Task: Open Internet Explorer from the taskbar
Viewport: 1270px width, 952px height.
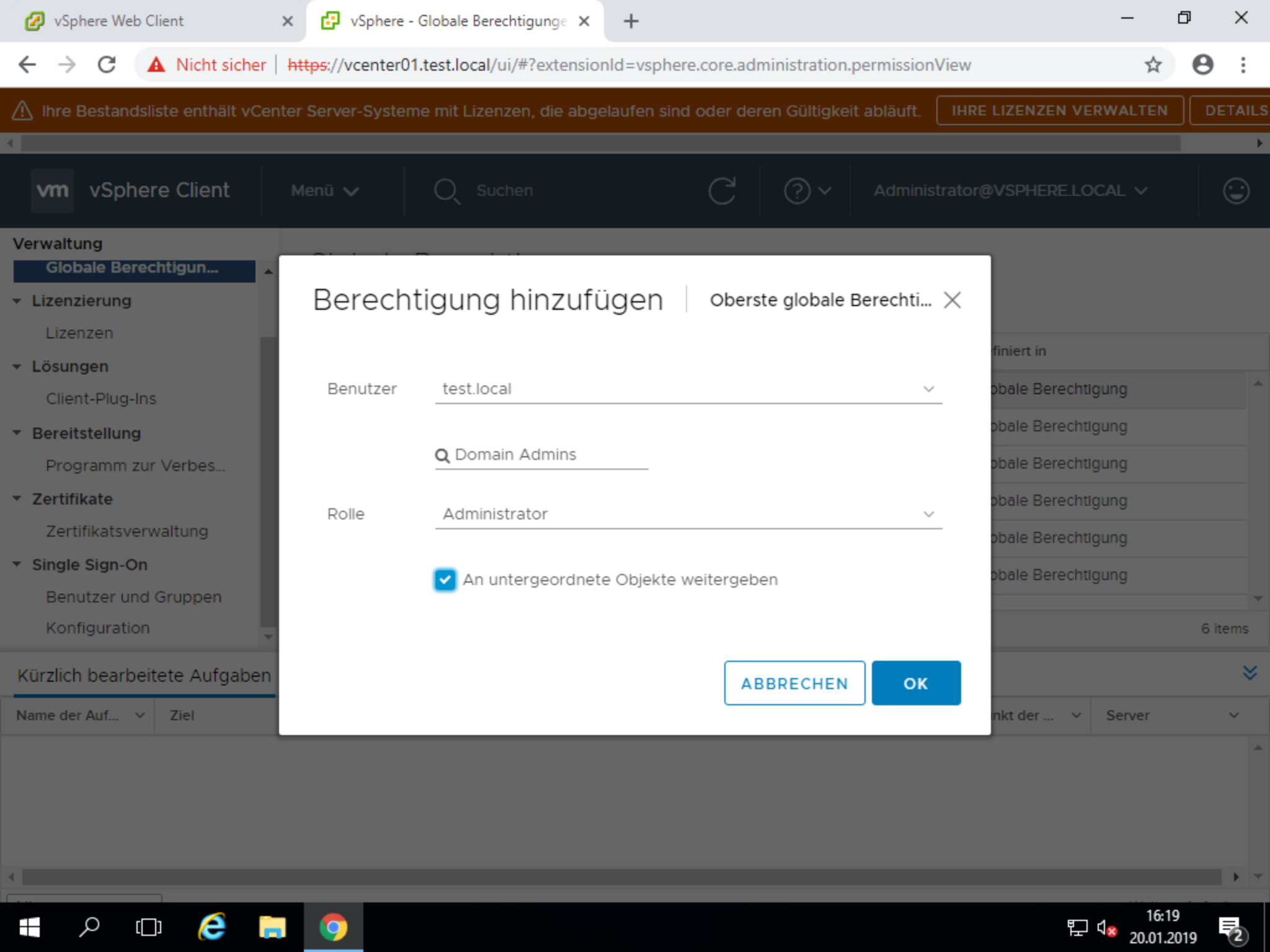Action: [x=211, y=927]
